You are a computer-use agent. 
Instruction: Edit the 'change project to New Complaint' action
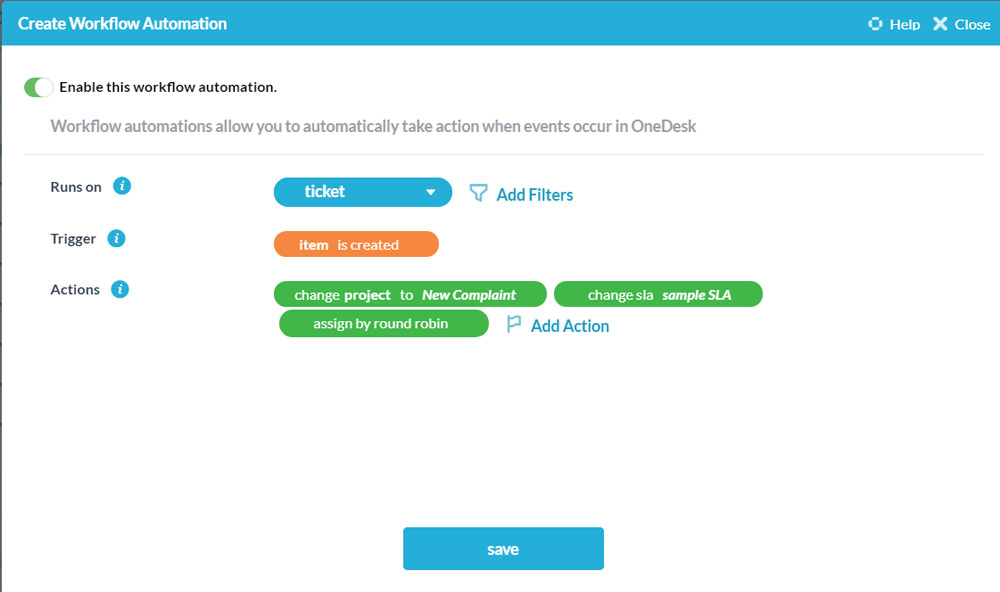410,295
